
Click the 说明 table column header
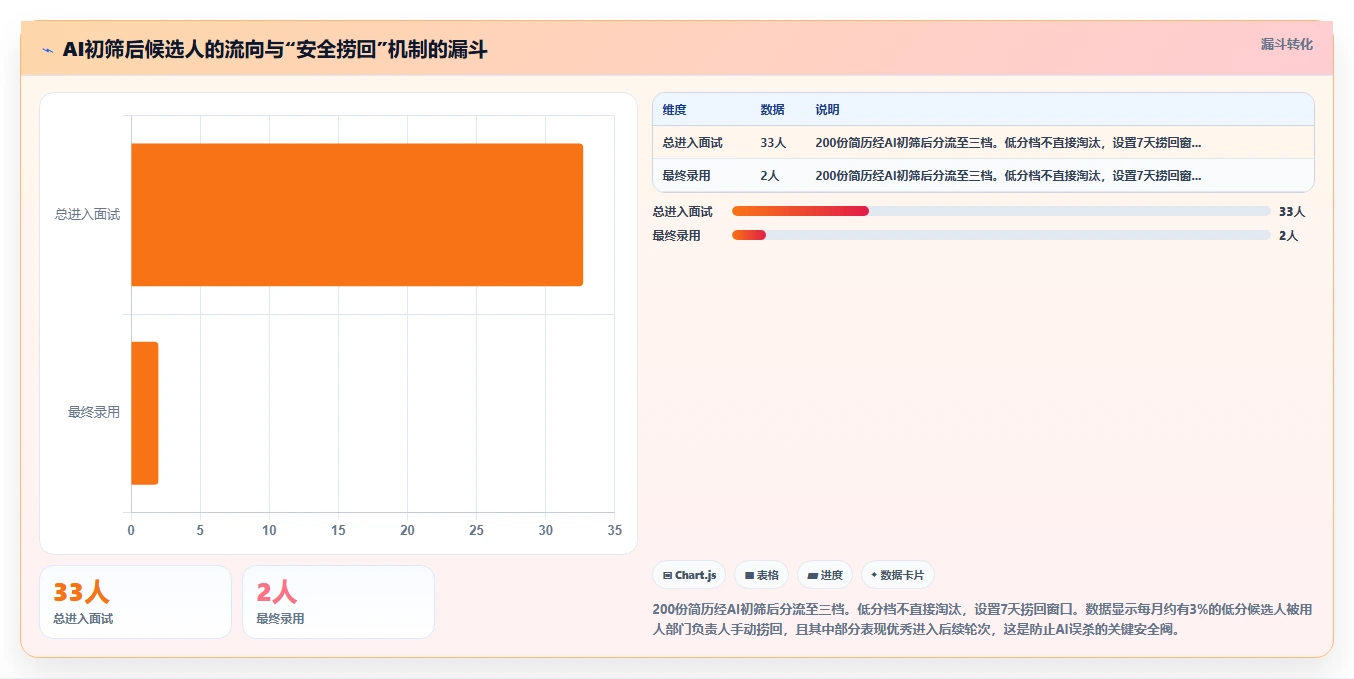click(827, 110)
